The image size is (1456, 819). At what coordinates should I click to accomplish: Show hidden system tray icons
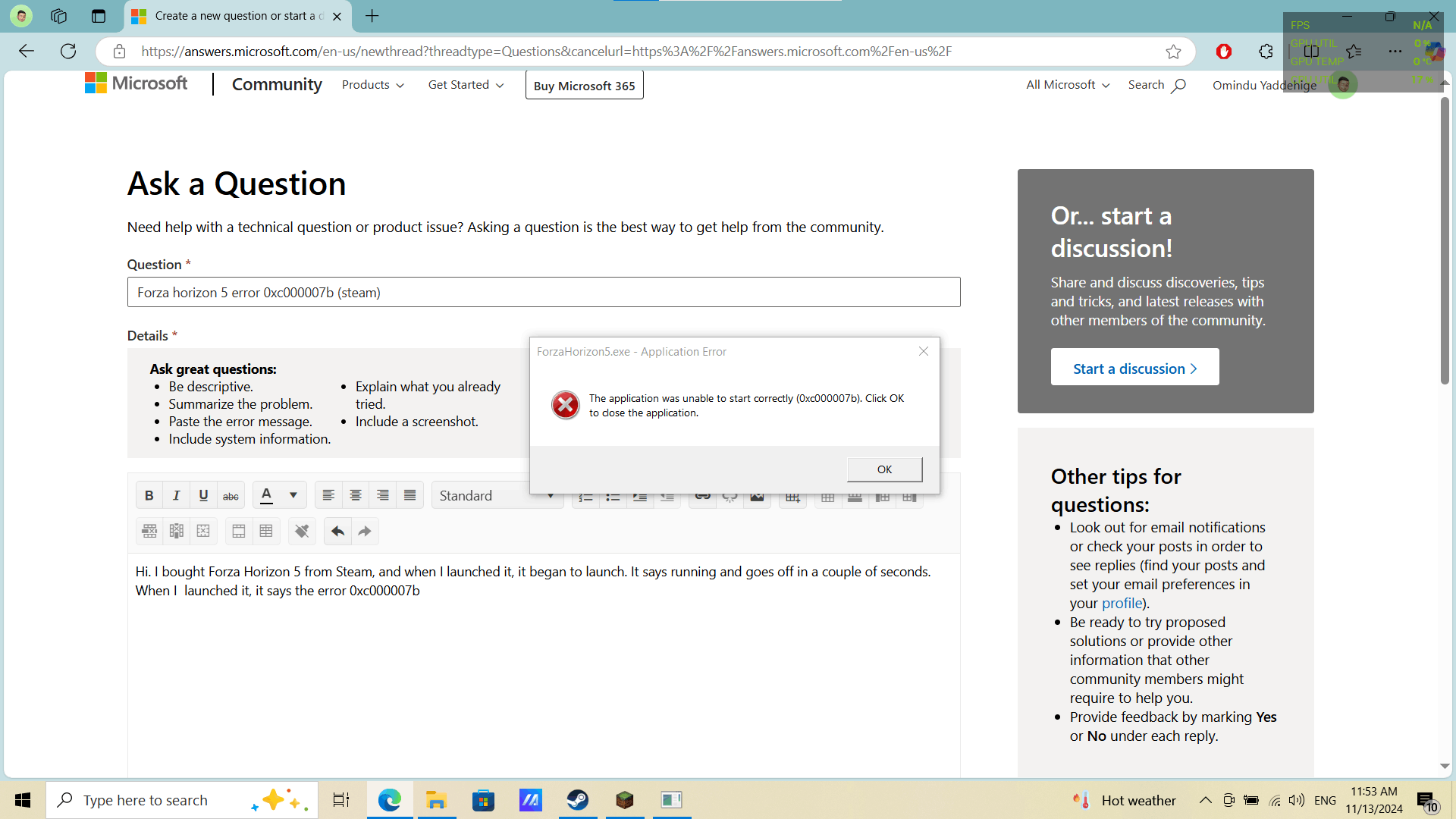click(1205, 800)
